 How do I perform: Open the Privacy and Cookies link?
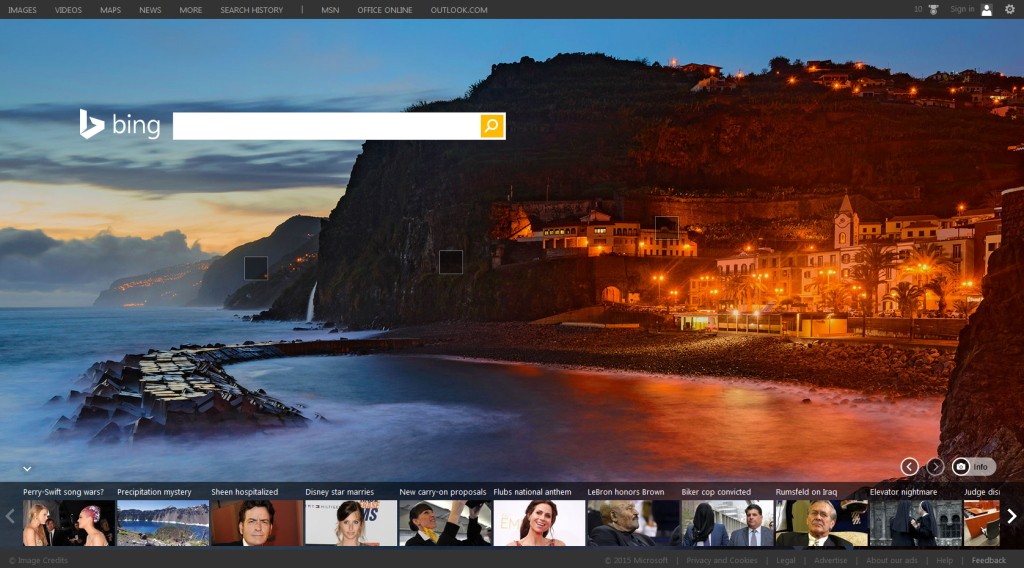[721, 560]
